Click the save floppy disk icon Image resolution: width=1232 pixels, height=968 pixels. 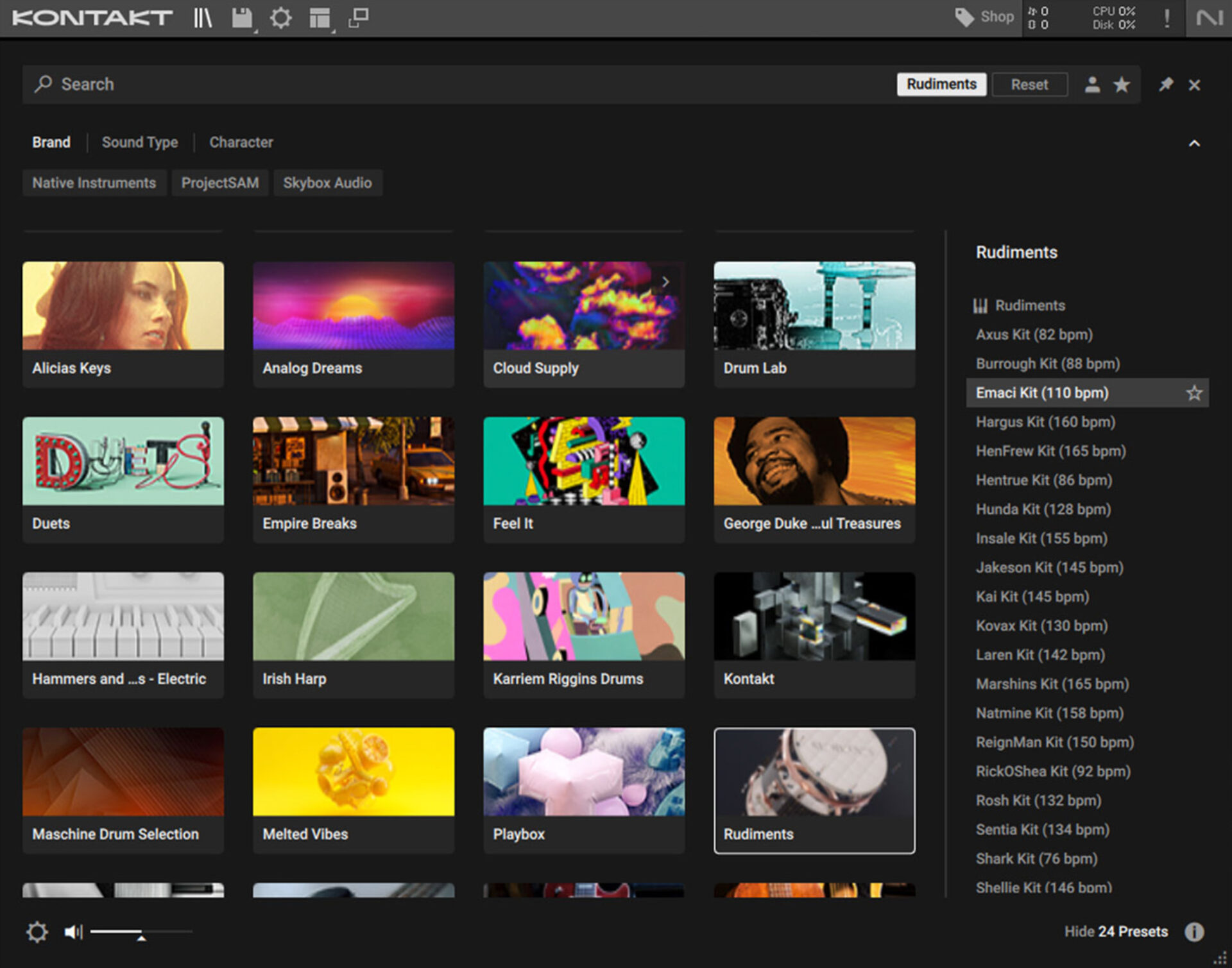(242, 18)
